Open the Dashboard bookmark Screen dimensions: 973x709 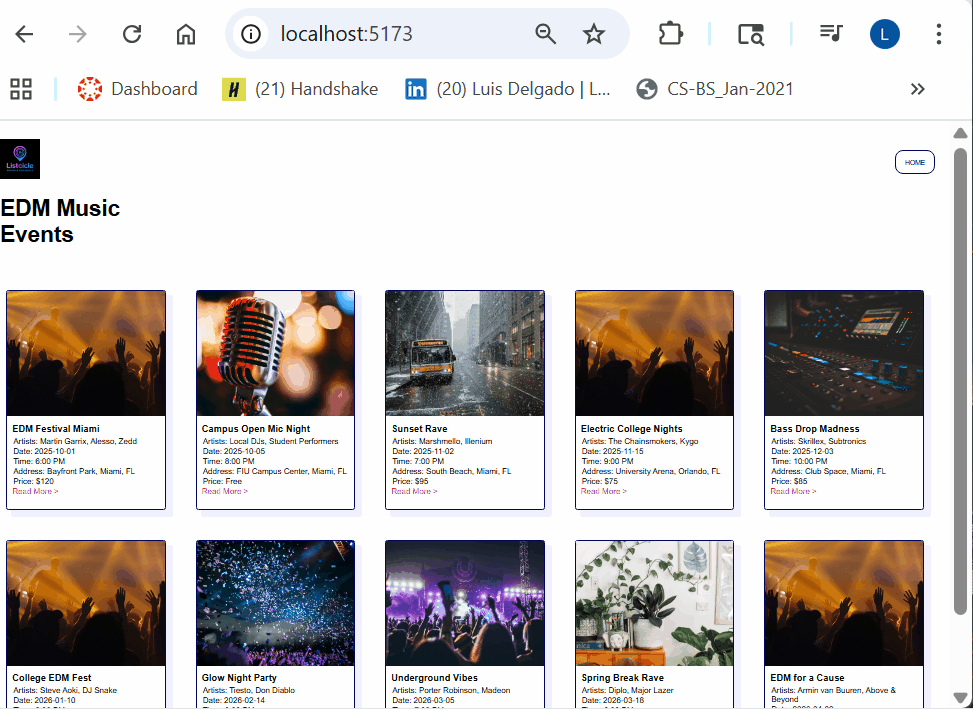[x=137, y=89]
